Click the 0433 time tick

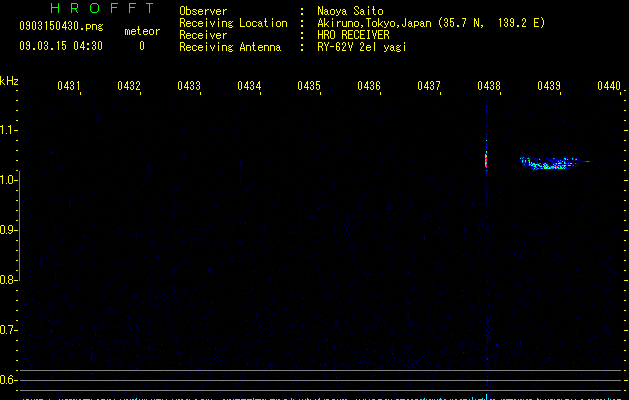click(189, 86)
